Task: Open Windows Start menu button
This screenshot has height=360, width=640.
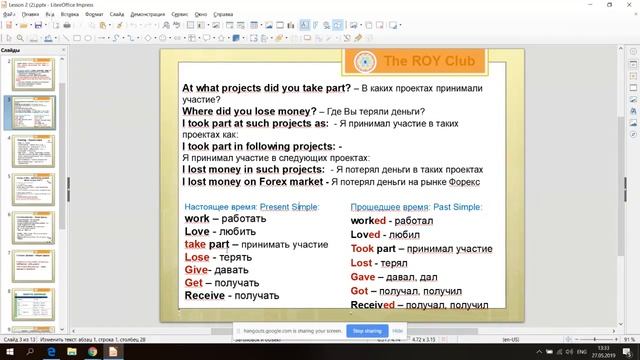Action: (9, 351)
